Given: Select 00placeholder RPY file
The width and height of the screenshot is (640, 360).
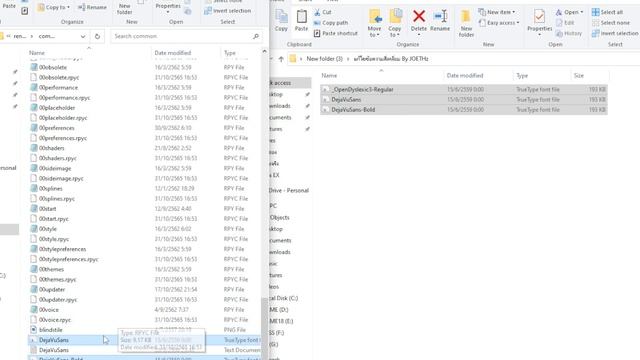Looking at the screenshot, I should pos(144,108).
